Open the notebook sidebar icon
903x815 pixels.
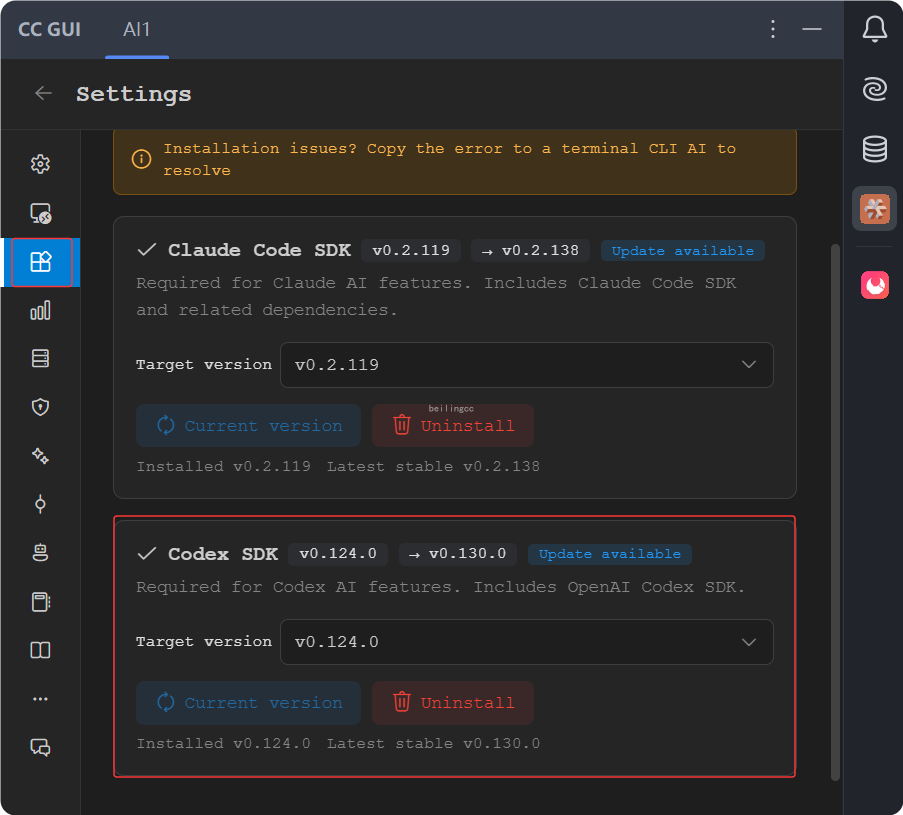pos(40,602)
